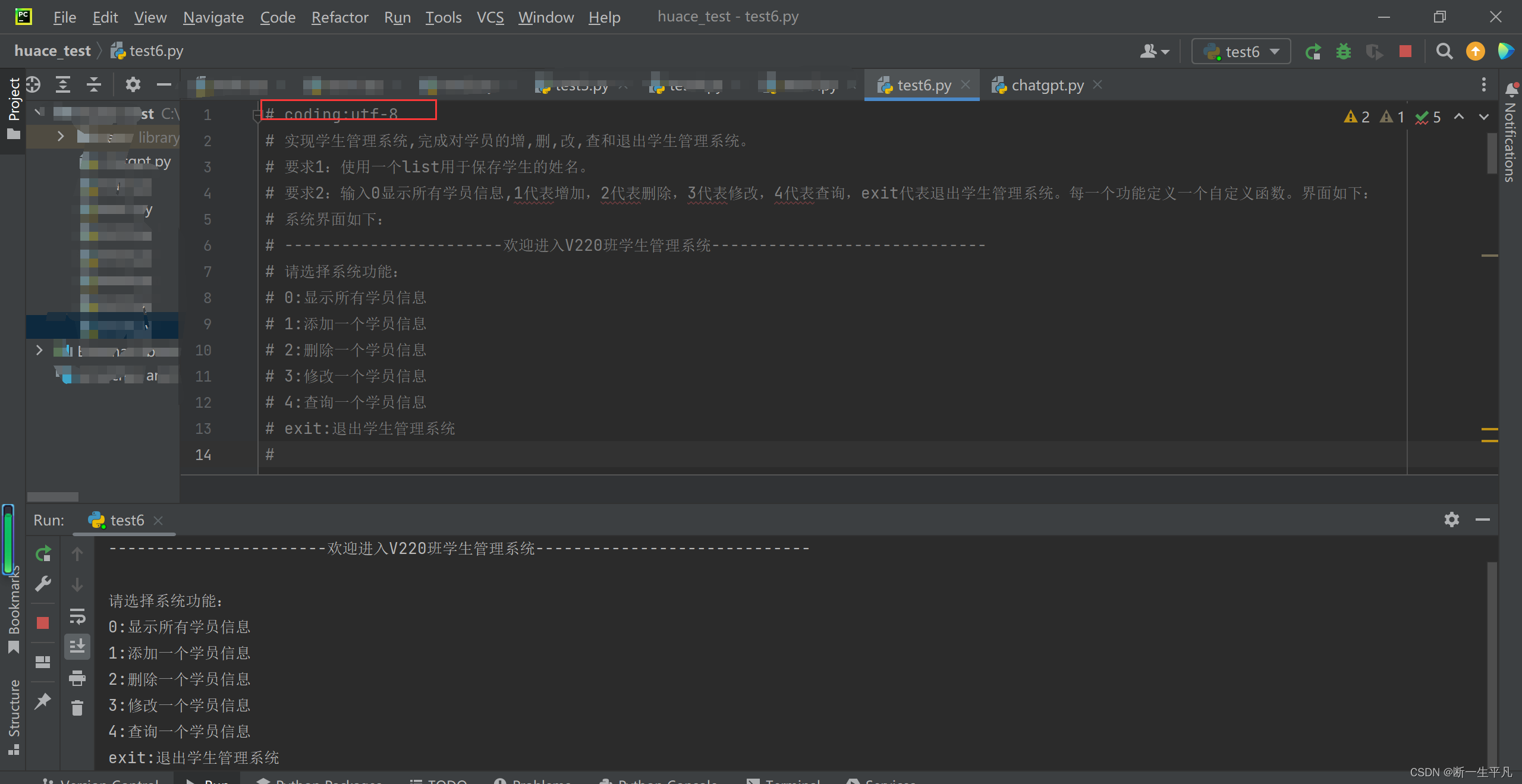1522x784 pixels.
Task: Click the printer icon in the Run panel
Action: point(77,678)
